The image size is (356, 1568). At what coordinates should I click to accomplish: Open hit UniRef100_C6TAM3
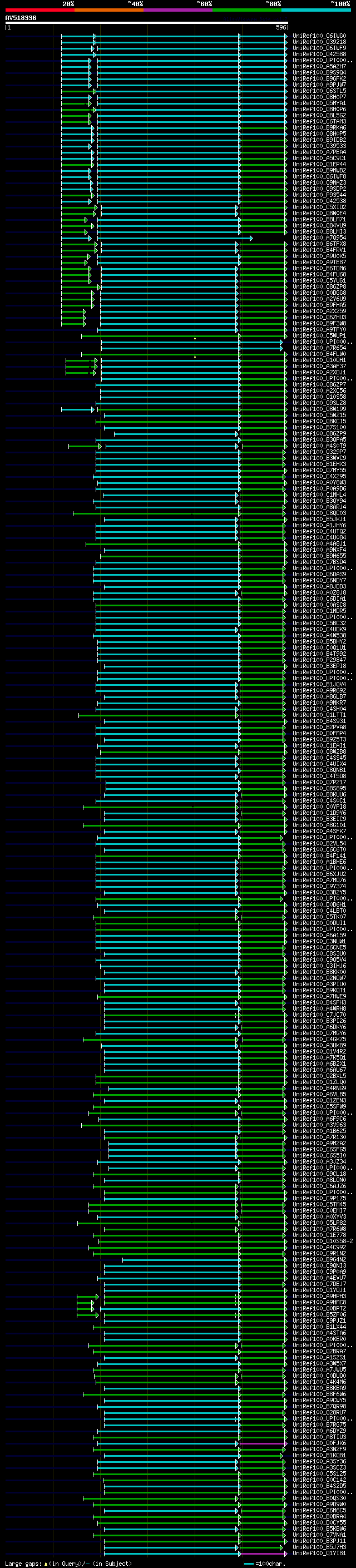(x=319, y=122)
